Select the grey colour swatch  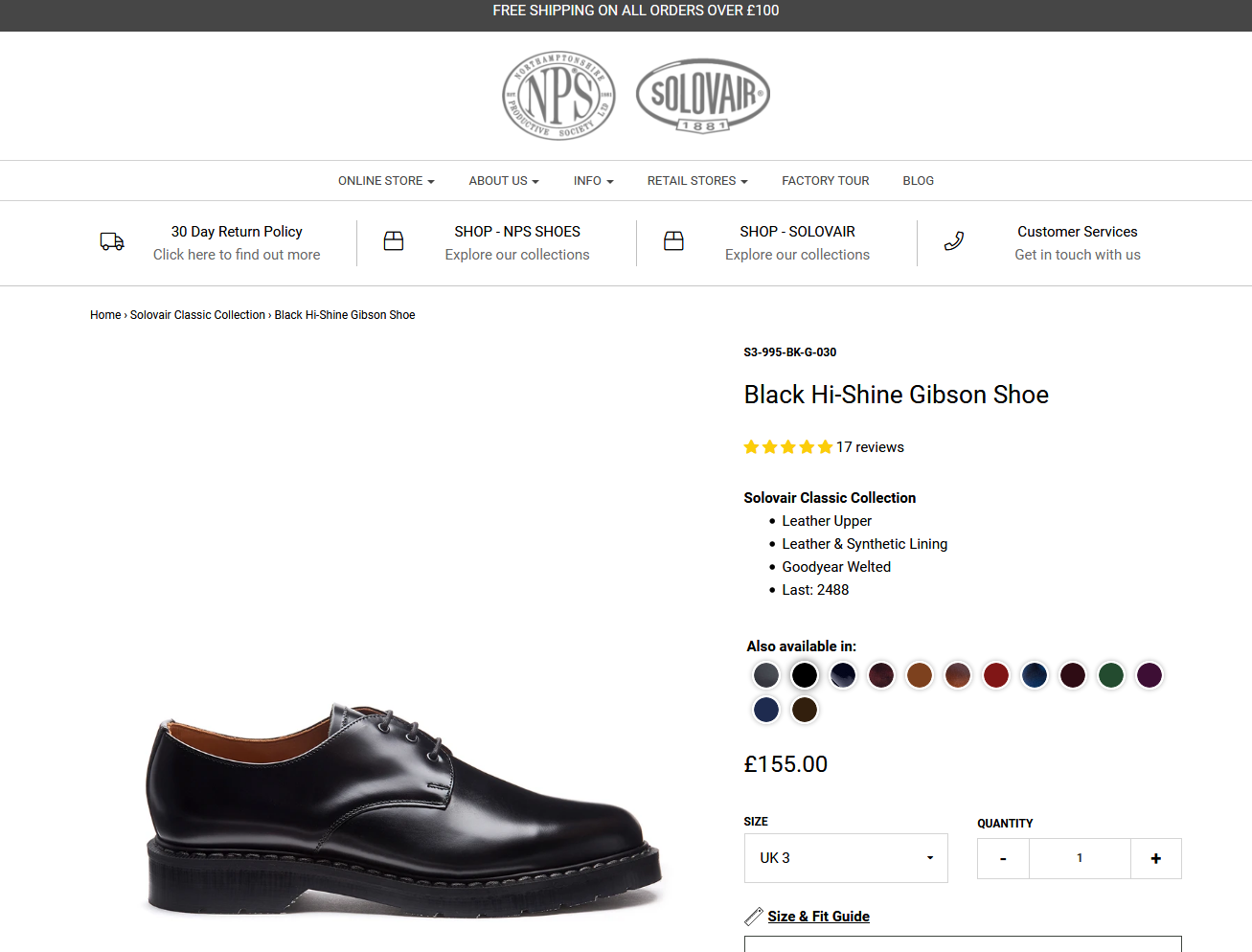coord(766,675)
